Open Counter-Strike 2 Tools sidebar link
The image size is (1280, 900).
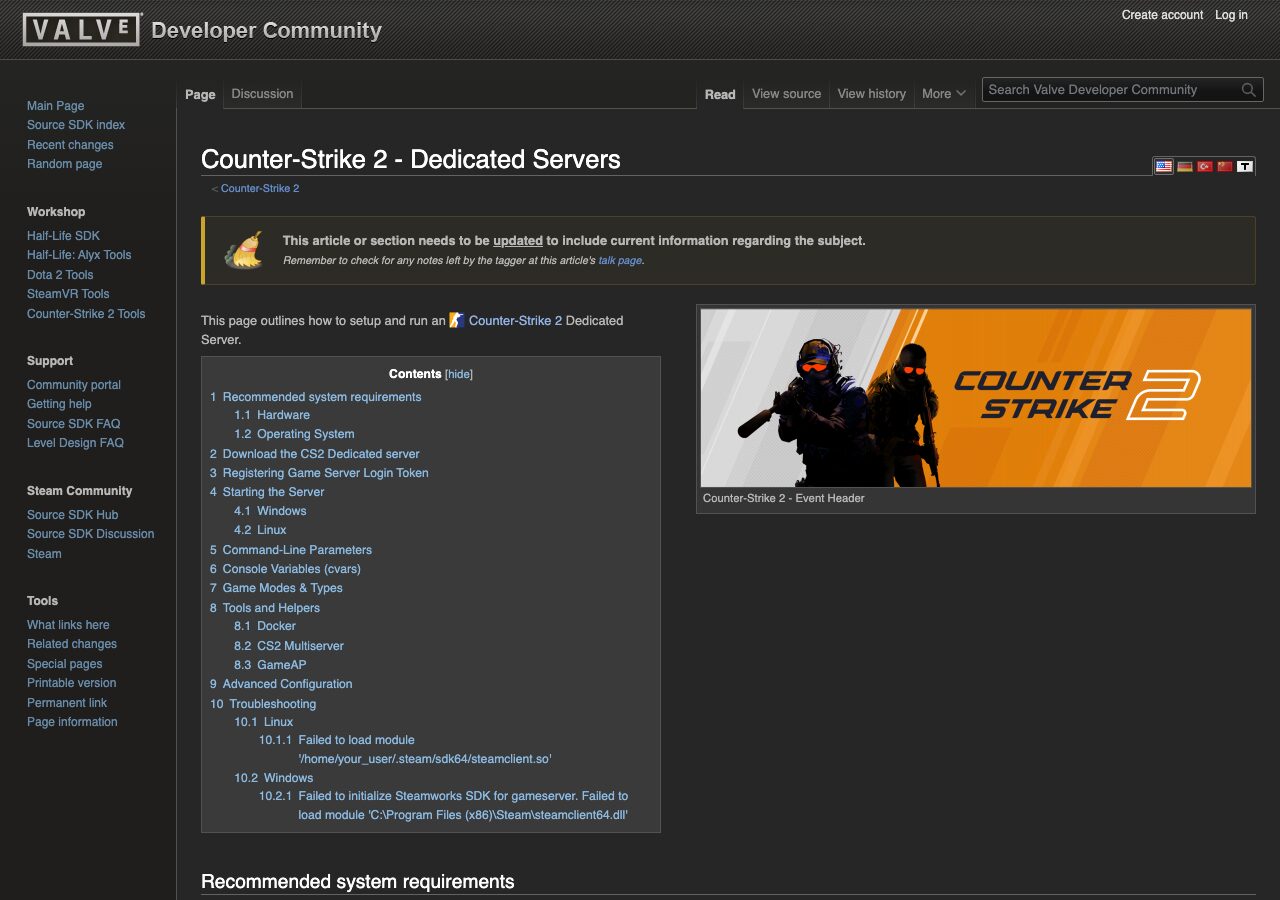coord(86,314)
